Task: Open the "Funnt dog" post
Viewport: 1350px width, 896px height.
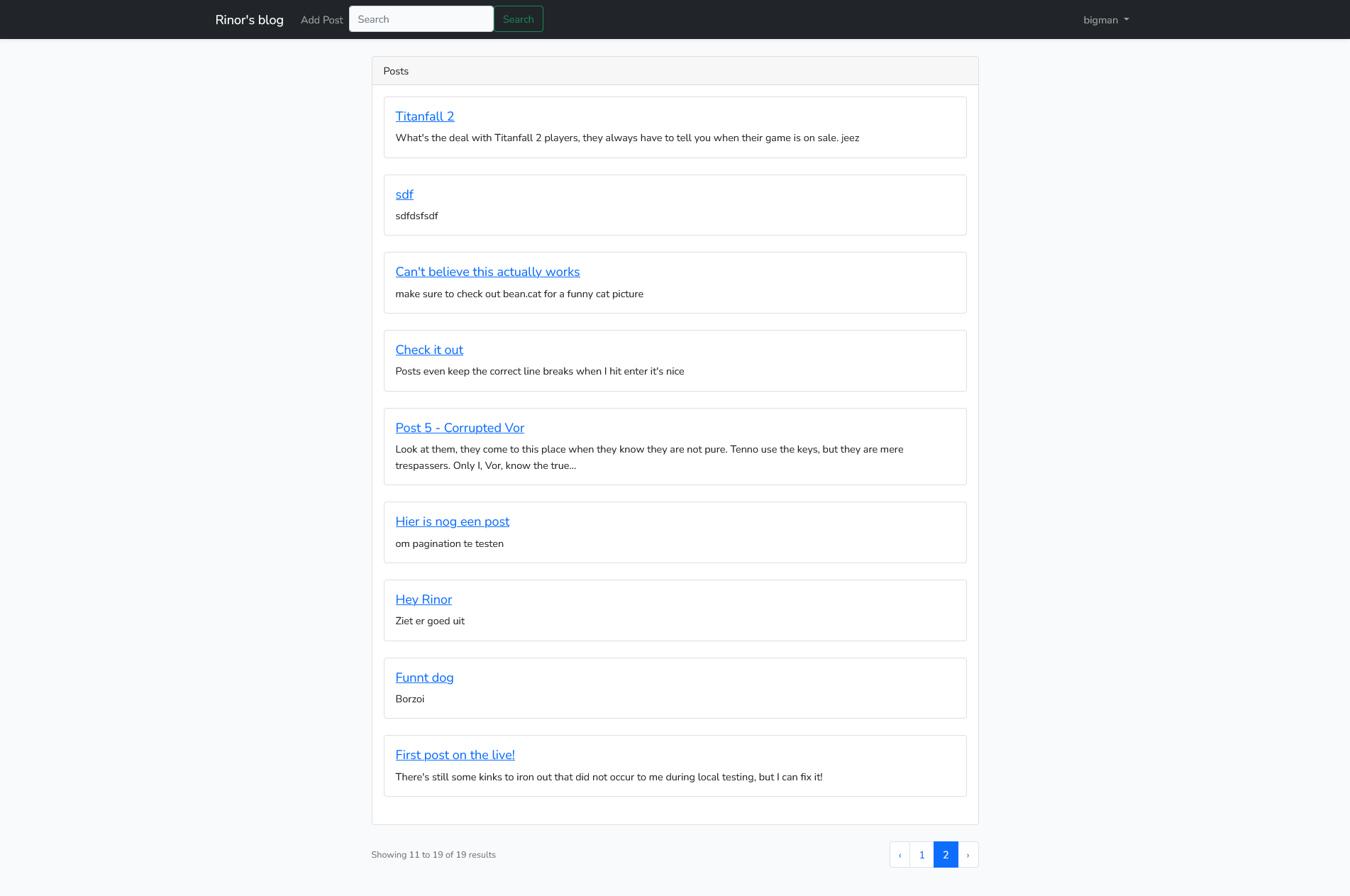Action: pos(424,677)
